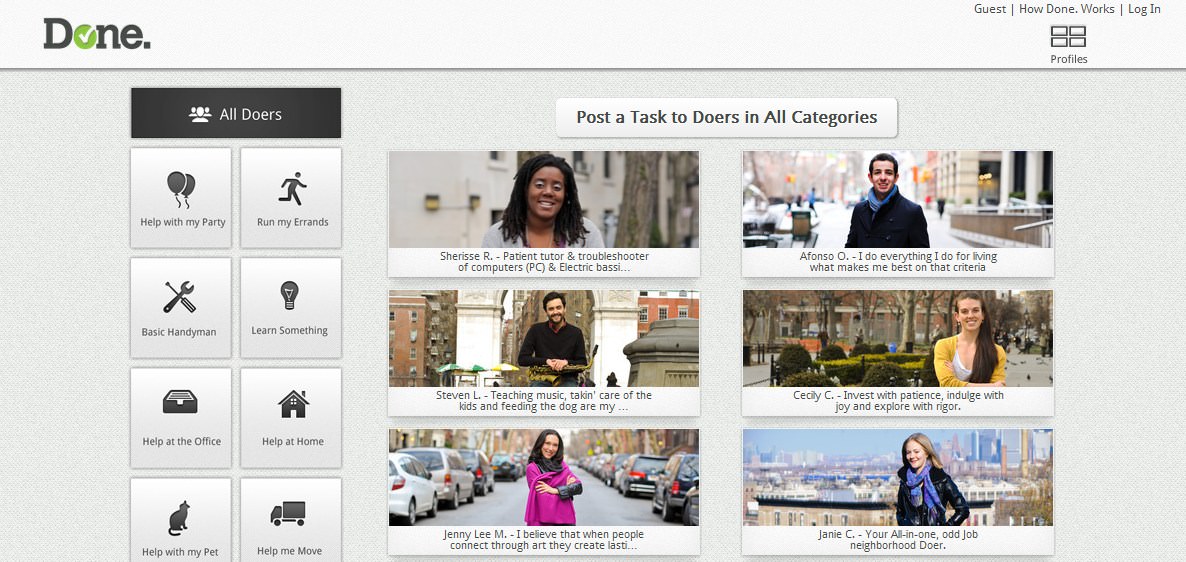Open How Done. Works link

point(1066,9)
